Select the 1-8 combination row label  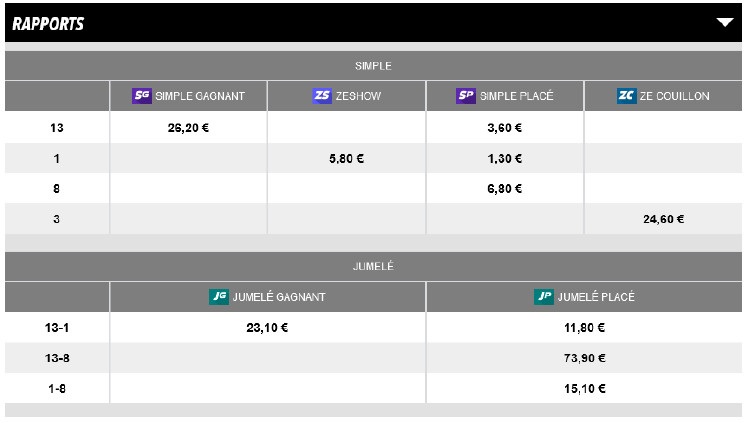[57, 388]
